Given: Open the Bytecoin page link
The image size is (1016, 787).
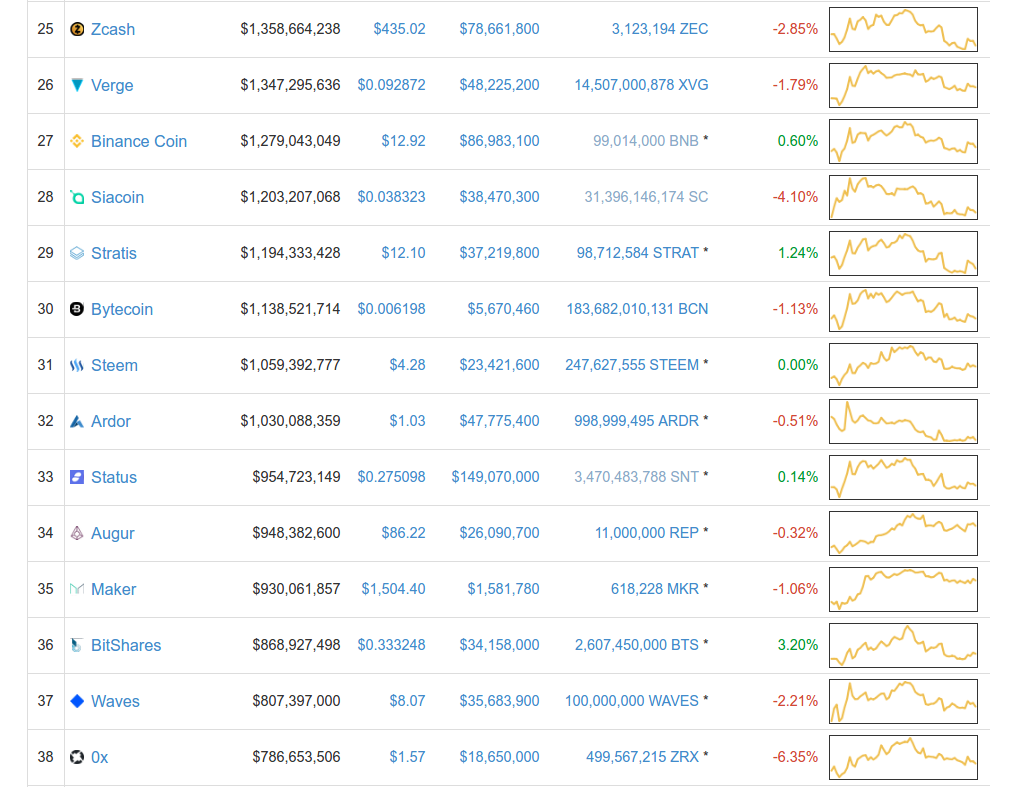Looking at the screenshot, I should coord(122,310).
